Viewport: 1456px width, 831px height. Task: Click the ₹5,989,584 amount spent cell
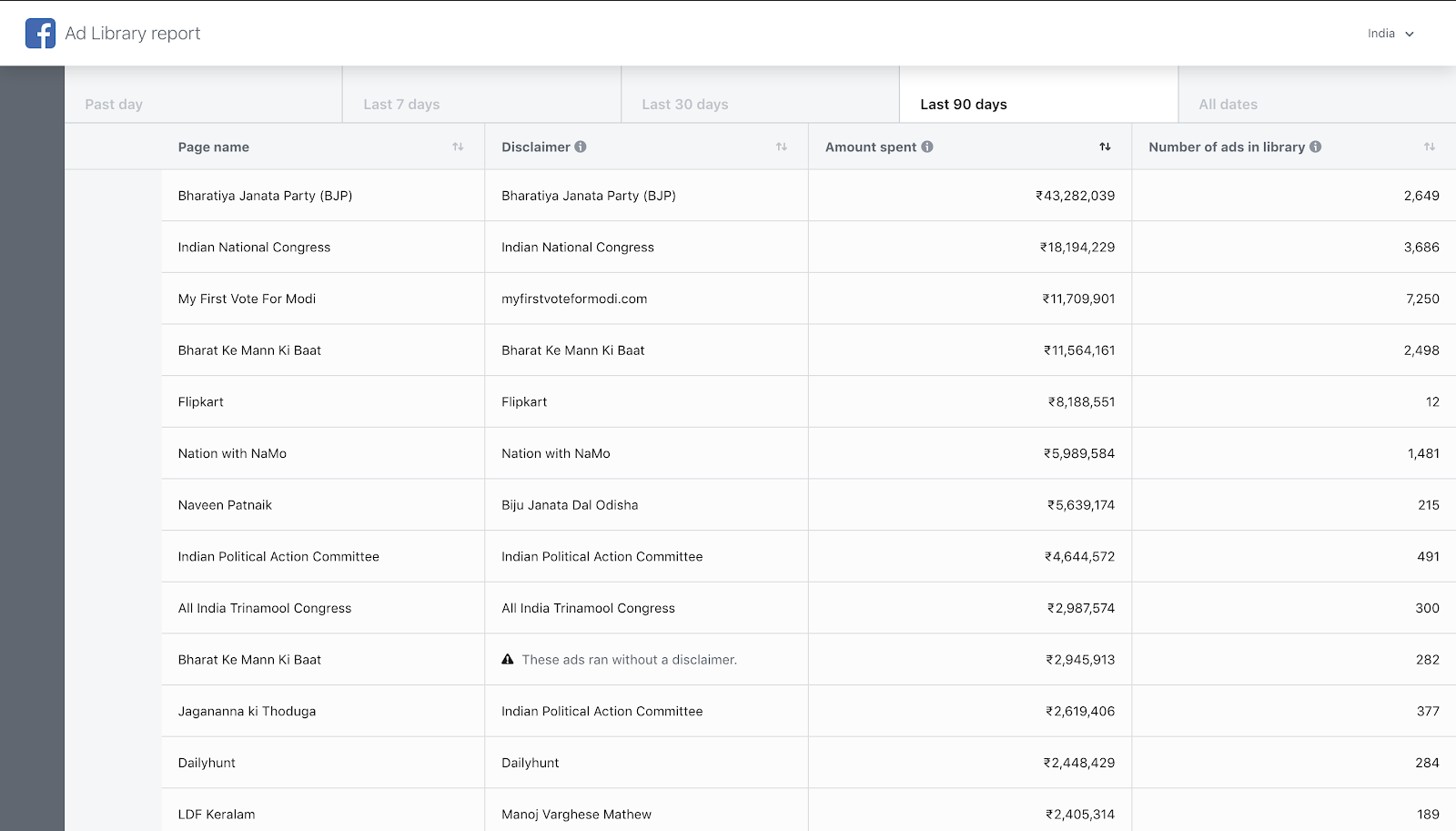click(x=1080, y=453)
